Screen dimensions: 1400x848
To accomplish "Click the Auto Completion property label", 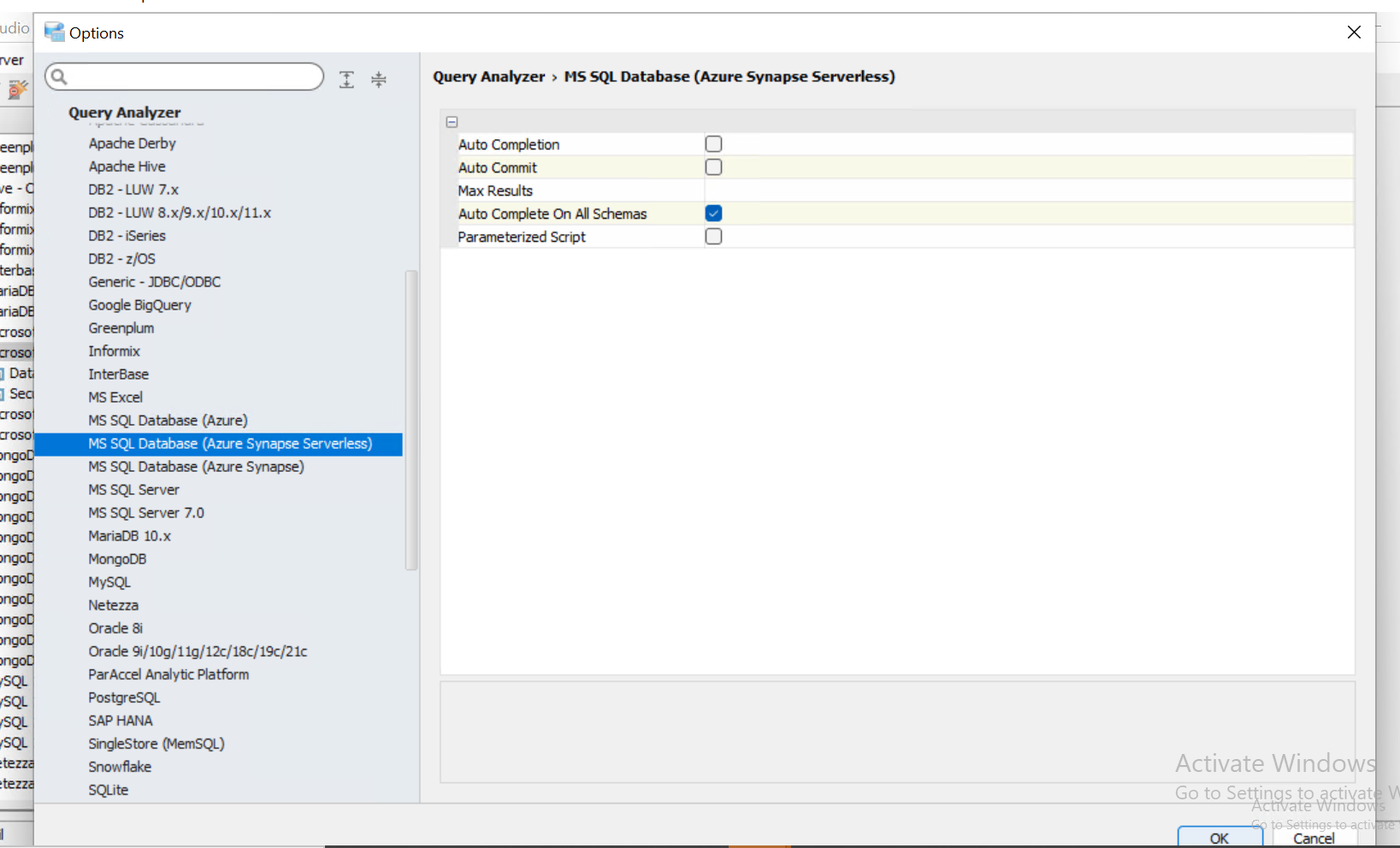I will (x=509, y=144).
